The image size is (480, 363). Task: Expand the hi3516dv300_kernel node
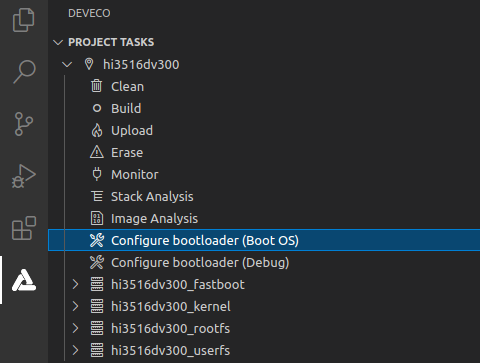76,306
